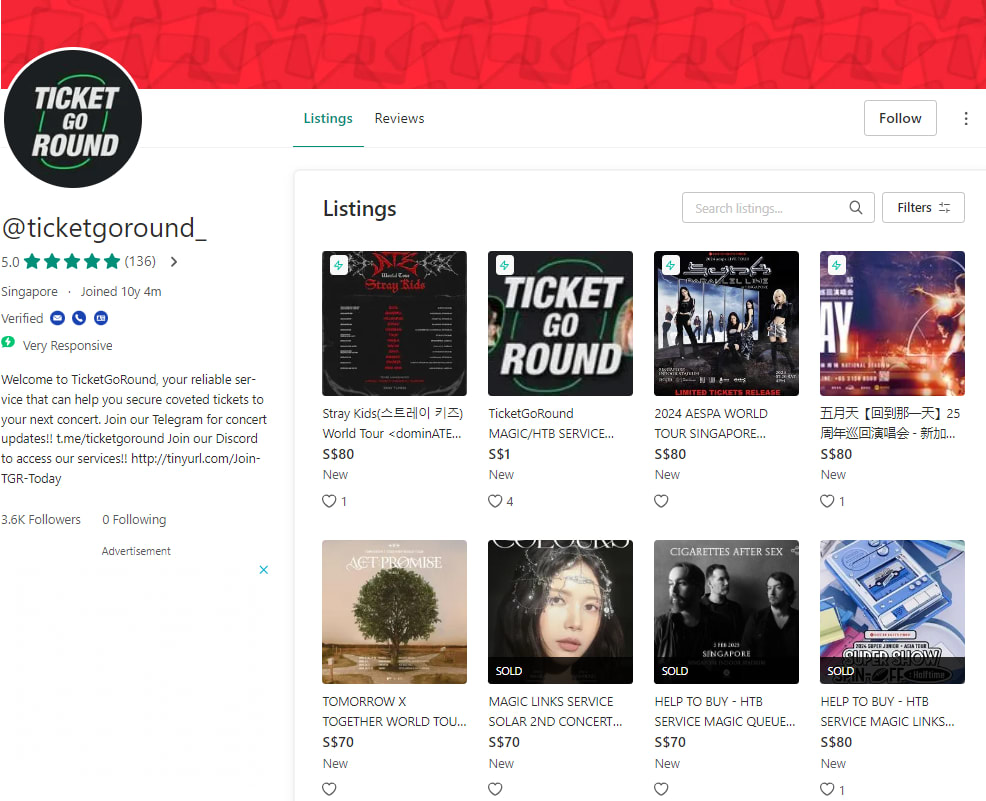Click the ID verified badge icon

pyautogui.click(x=101, y=318)
